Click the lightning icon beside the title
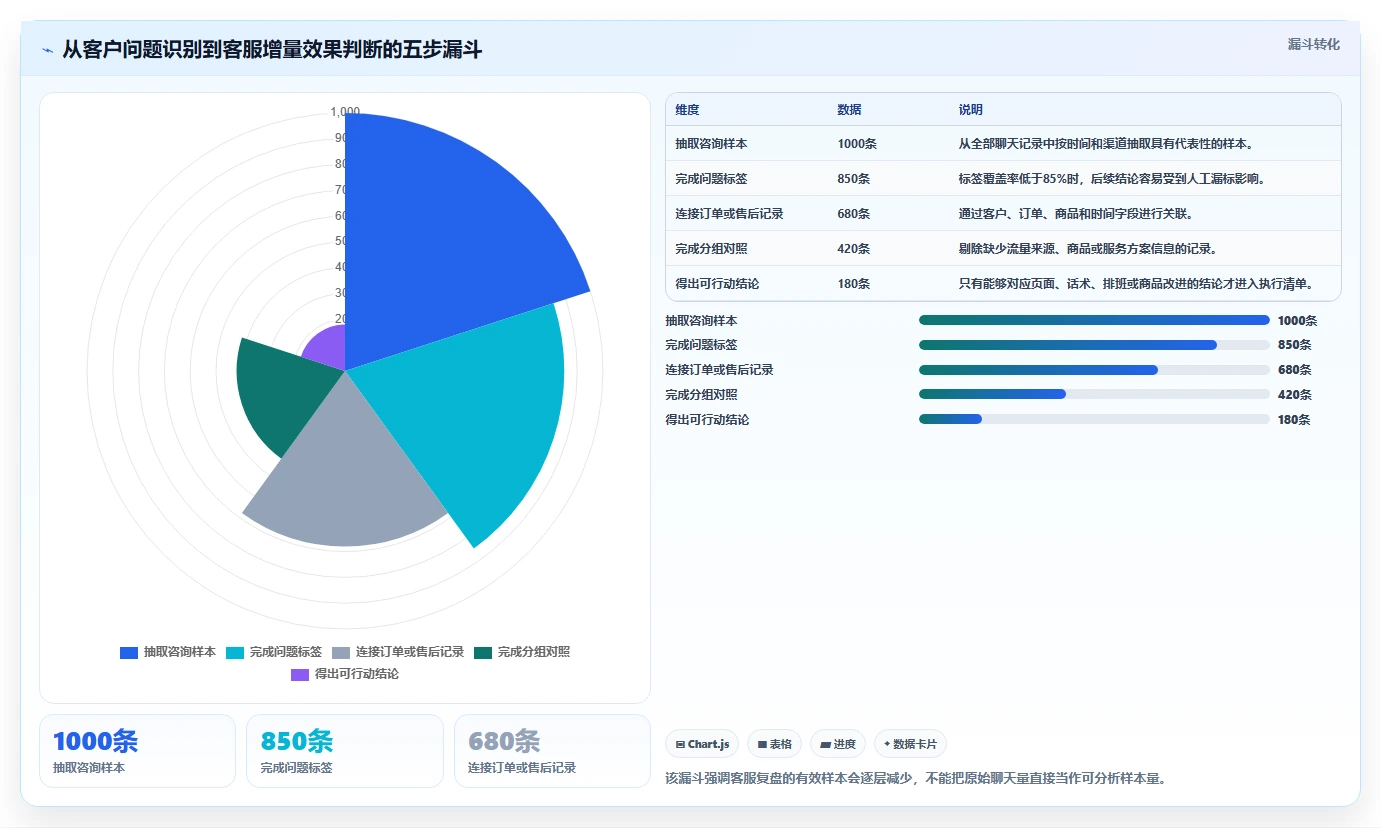1381x828 pixels. pyautogui.click(x=47, y=50)
